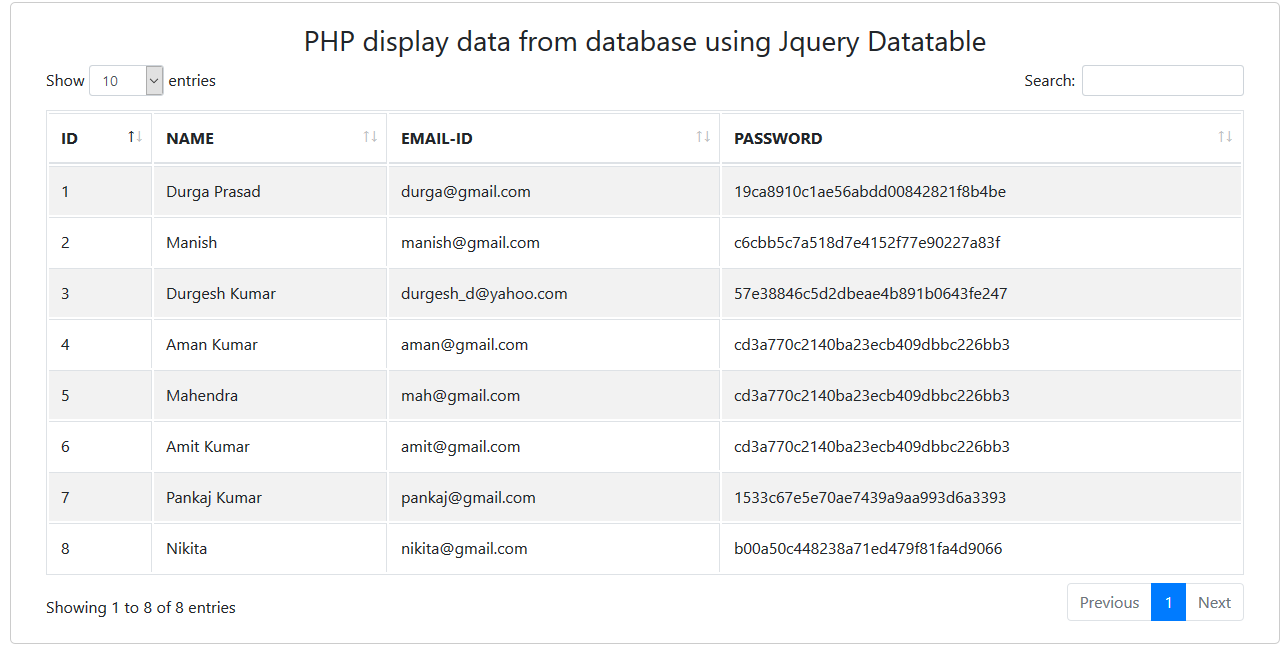Click inside the Search input field
Screen dimensions: 1285x645
1162,81
